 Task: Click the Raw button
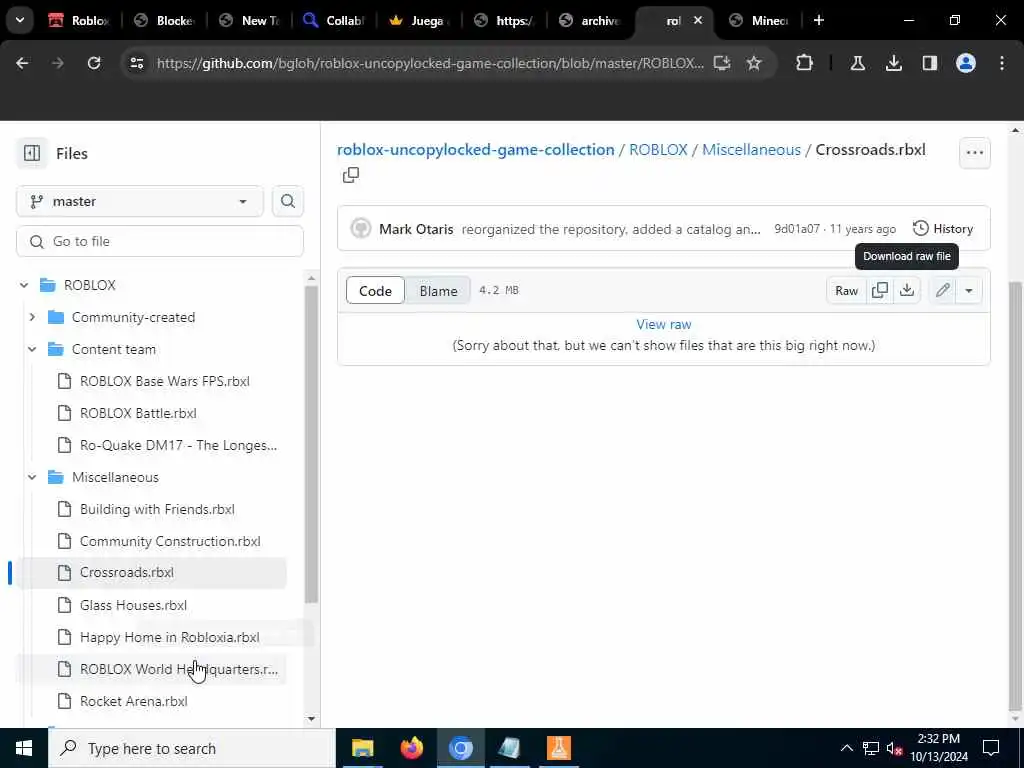846,291
